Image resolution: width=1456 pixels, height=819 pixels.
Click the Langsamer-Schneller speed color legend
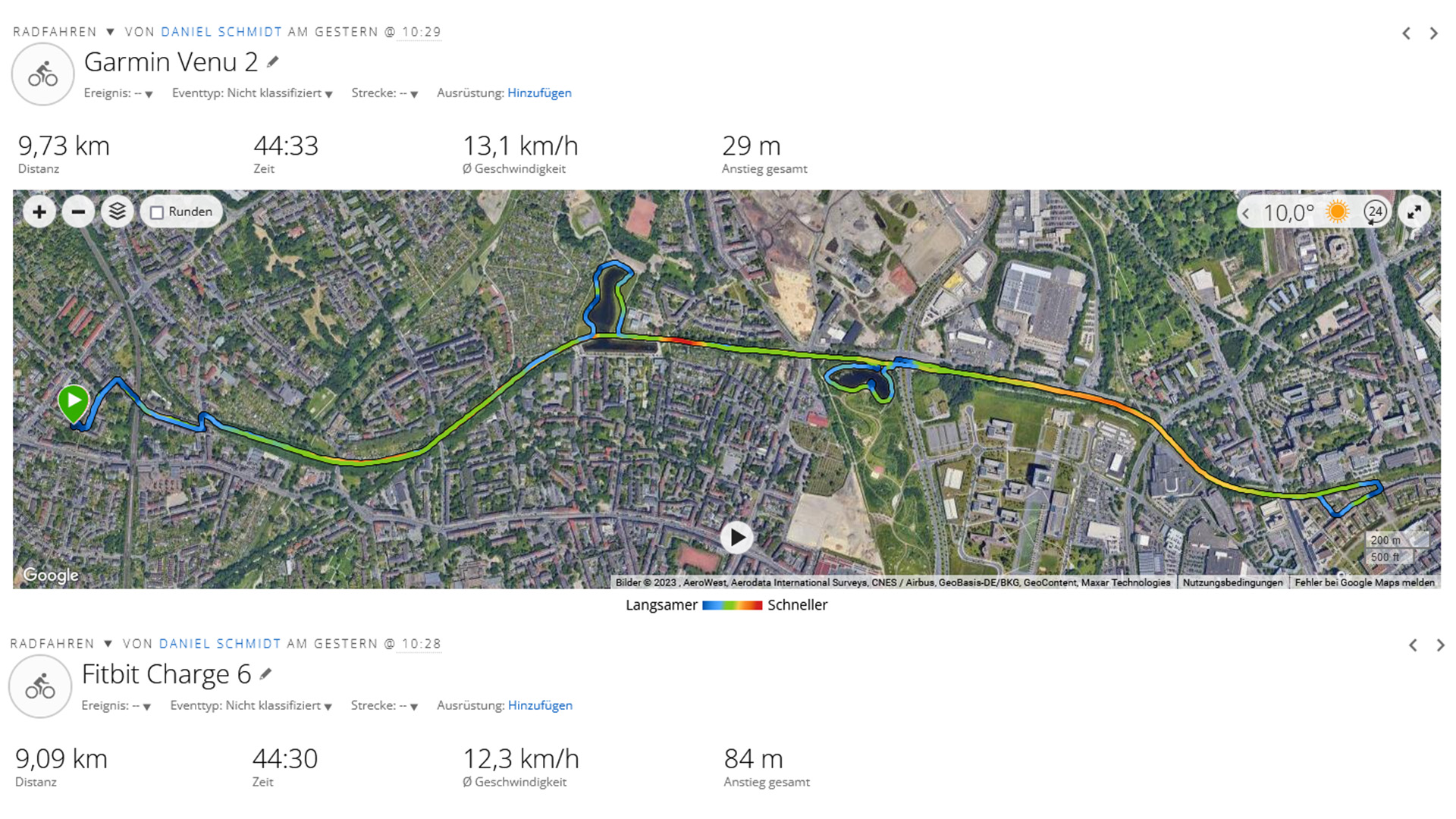(x=732, y=605)
